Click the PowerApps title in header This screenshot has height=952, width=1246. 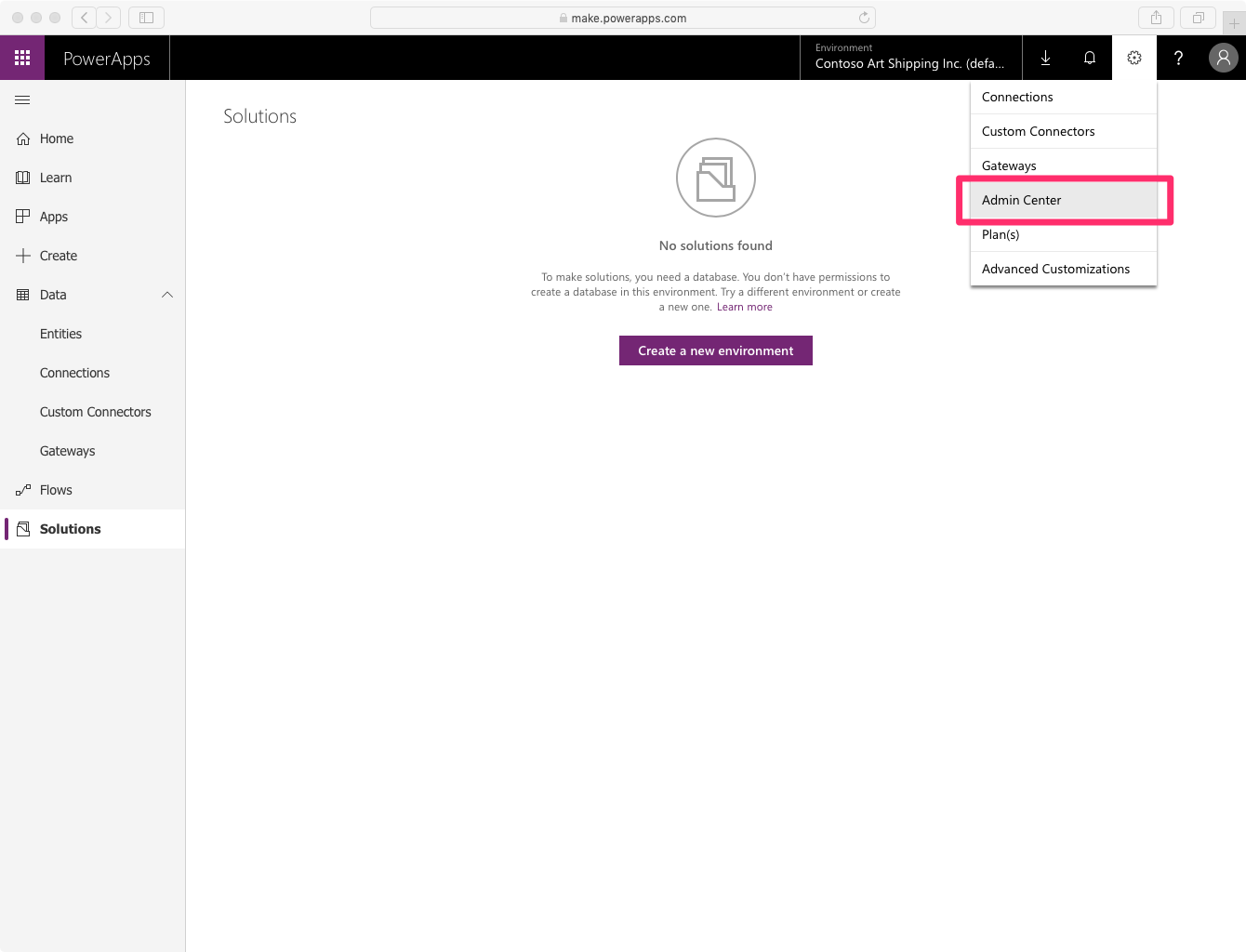click(107, 59)
